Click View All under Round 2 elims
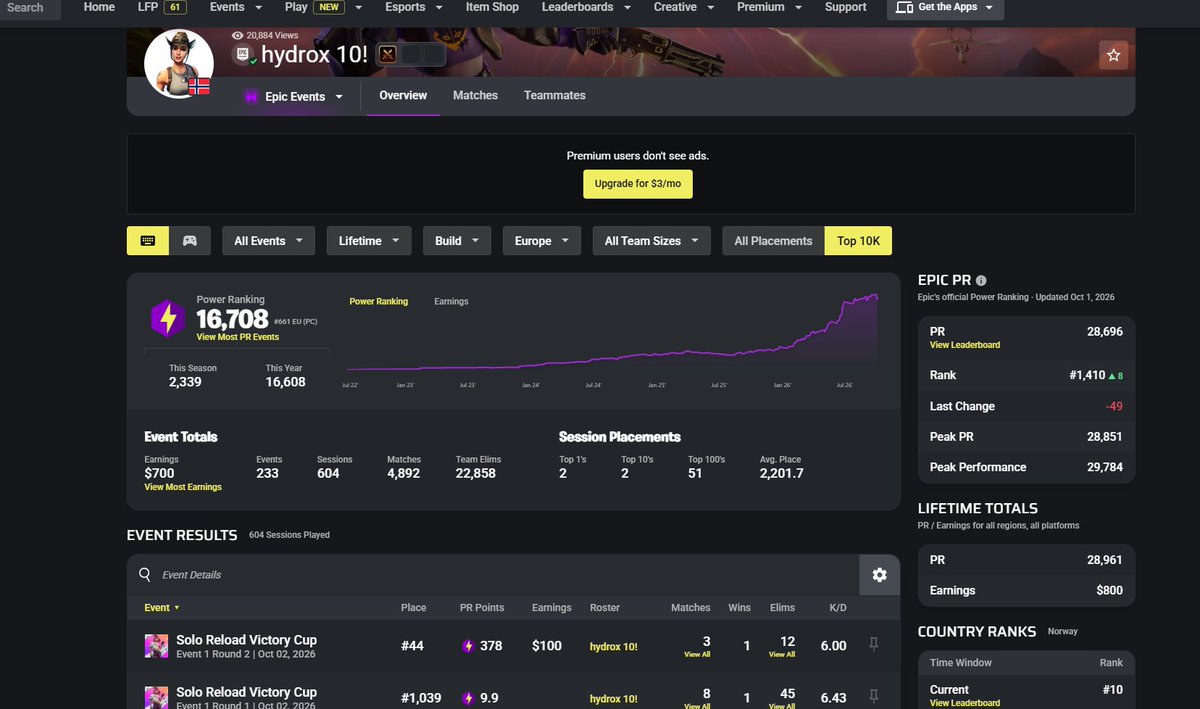 pos(782,655)
